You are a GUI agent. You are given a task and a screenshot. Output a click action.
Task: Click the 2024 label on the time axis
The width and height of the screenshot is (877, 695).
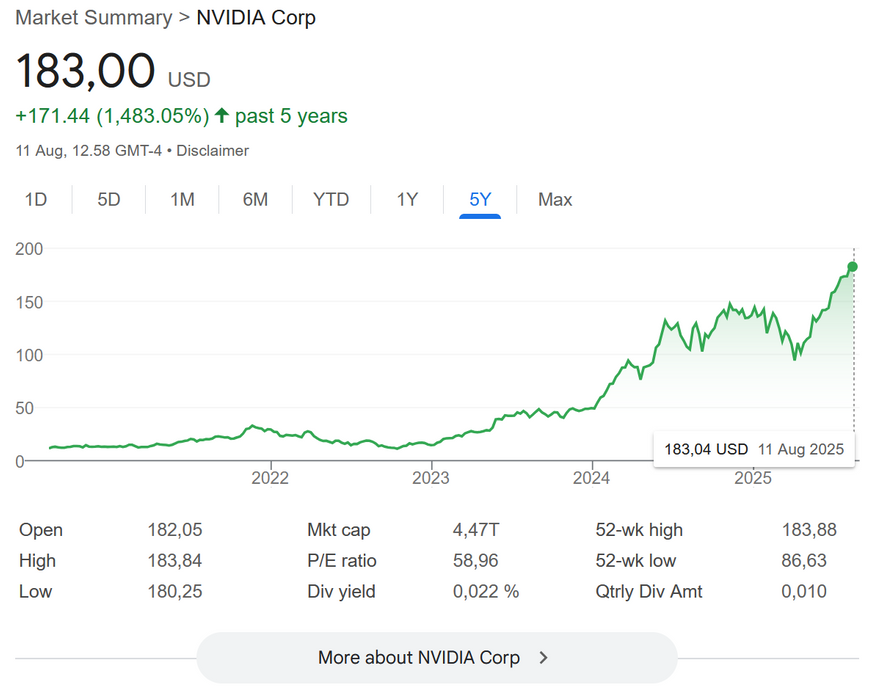click(x=592, y=478)
